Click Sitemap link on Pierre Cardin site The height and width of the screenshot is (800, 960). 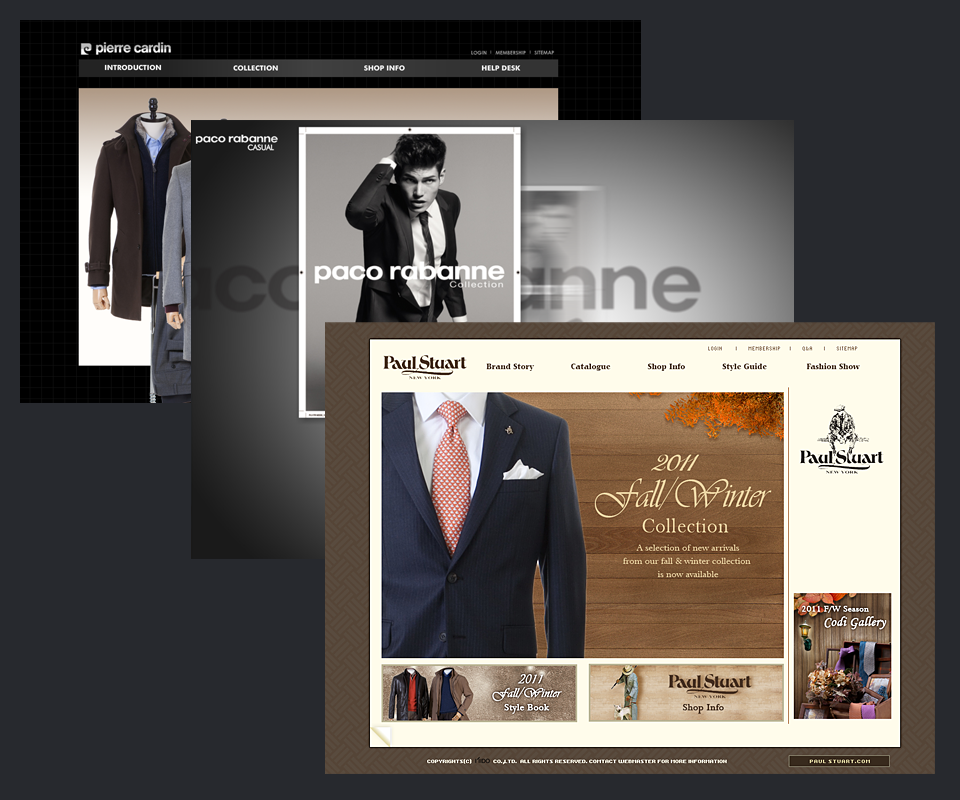tap(544, 53)
